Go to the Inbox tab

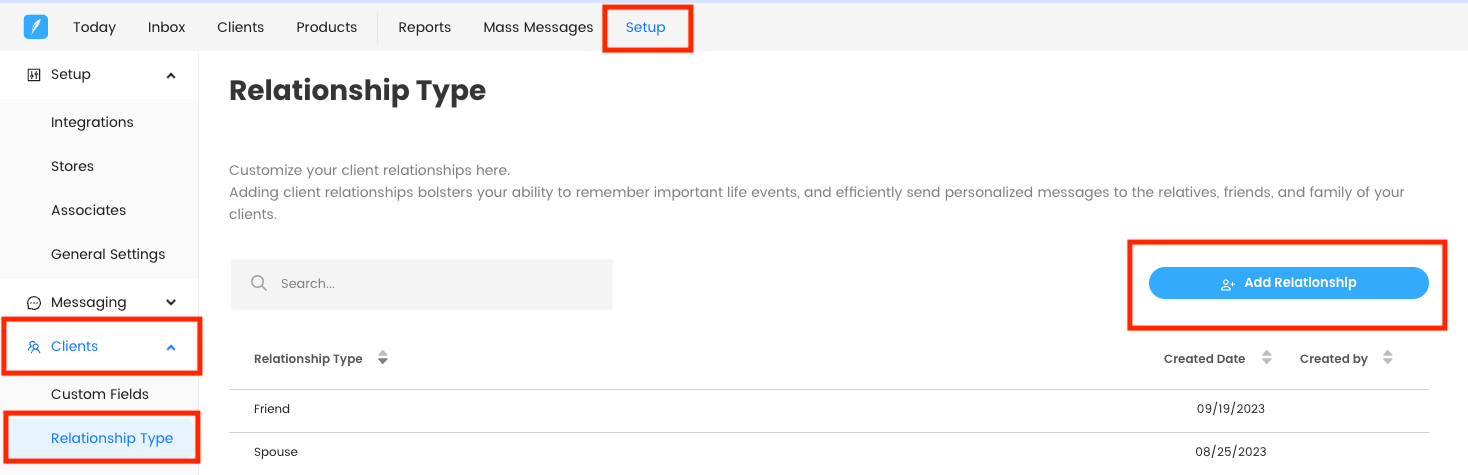click(167, 27)
